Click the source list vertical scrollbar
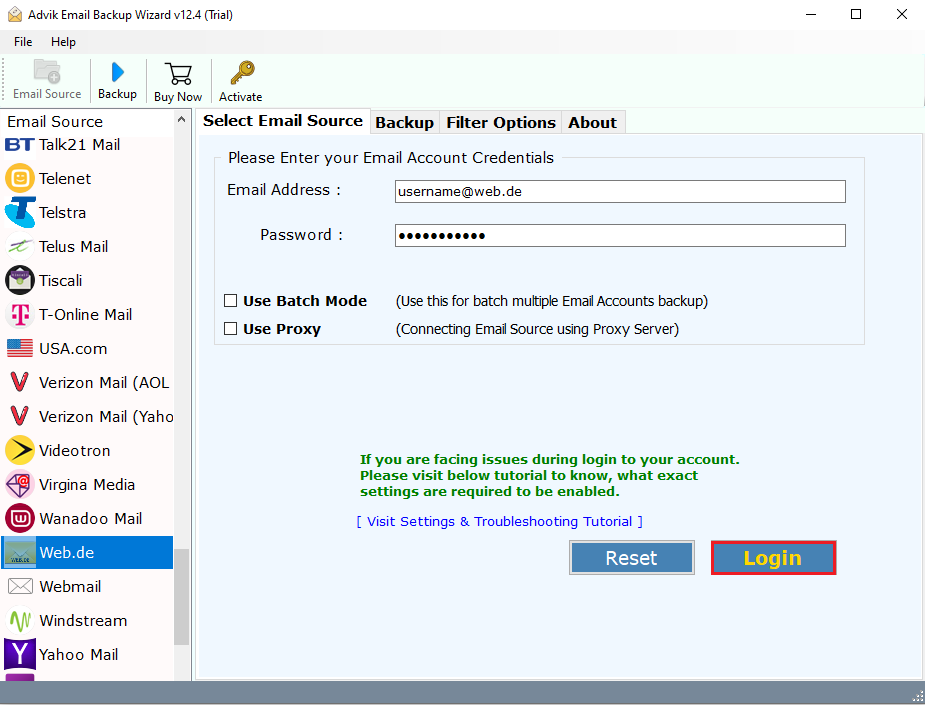This screenshot has width=925, height=705. 182,596
